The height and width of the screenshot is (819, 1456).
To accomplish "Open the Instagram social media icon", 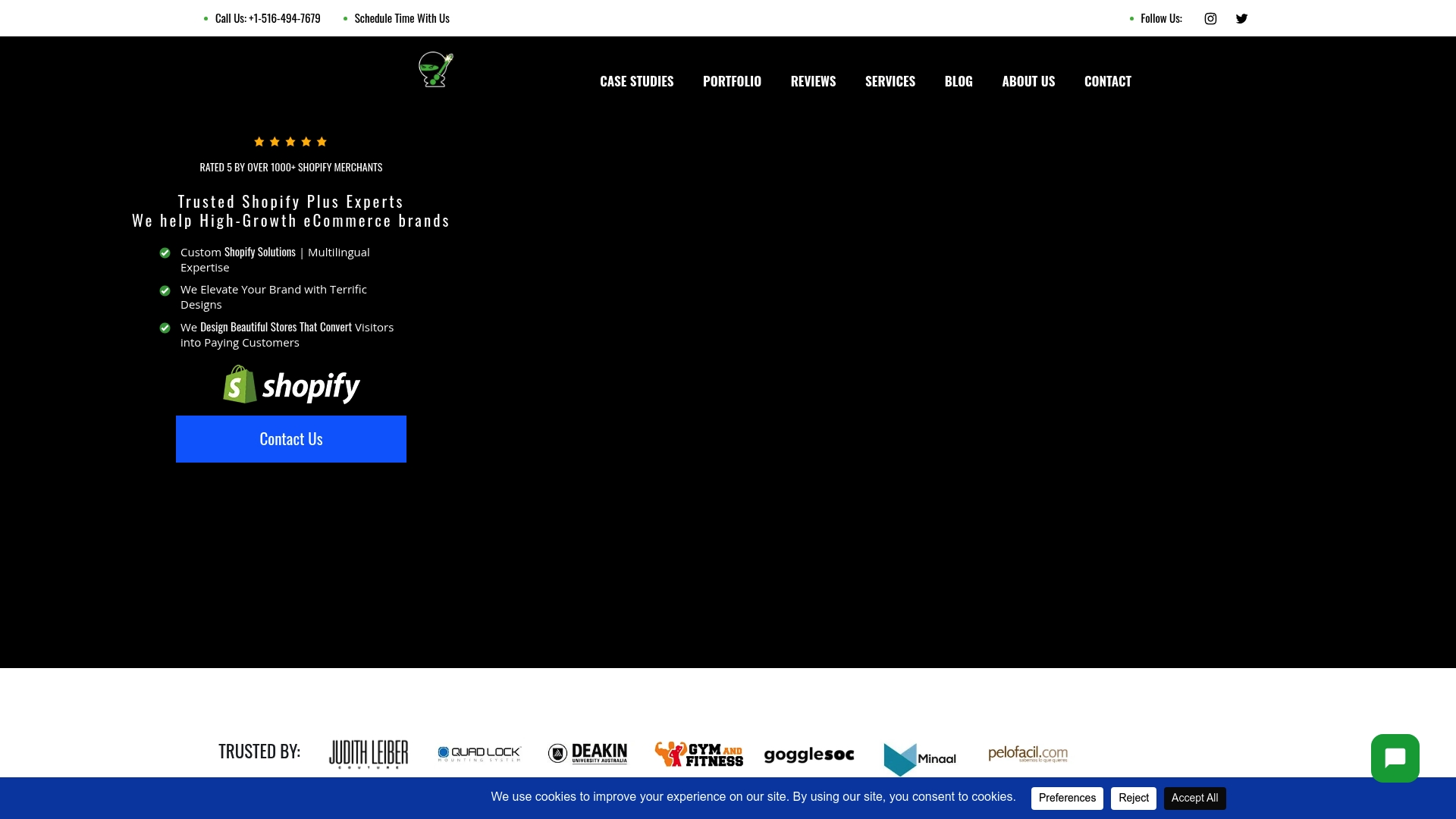I will click(1210, 18).
